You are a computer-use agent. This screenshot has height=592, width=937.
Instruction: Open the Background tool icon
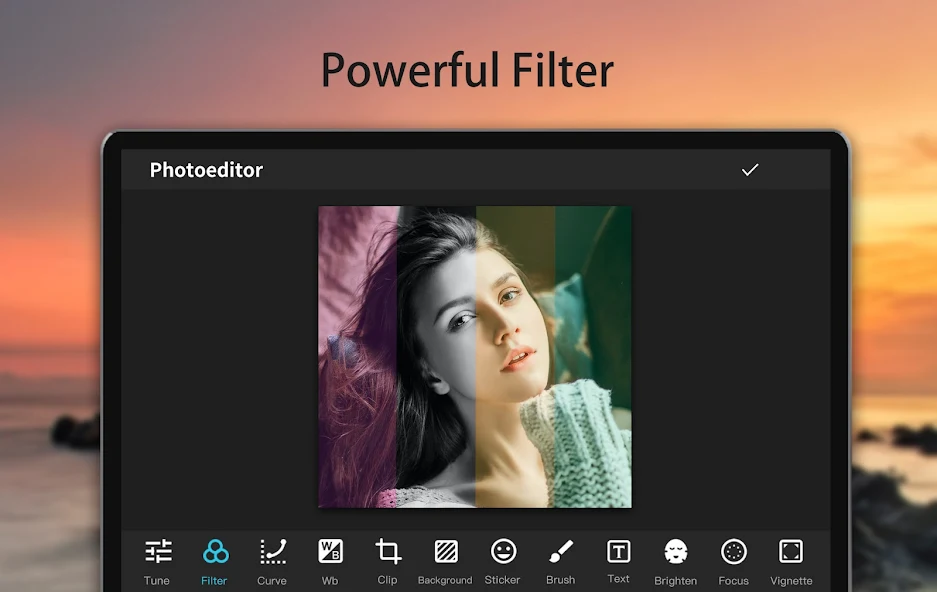click(x=445, y=551)
